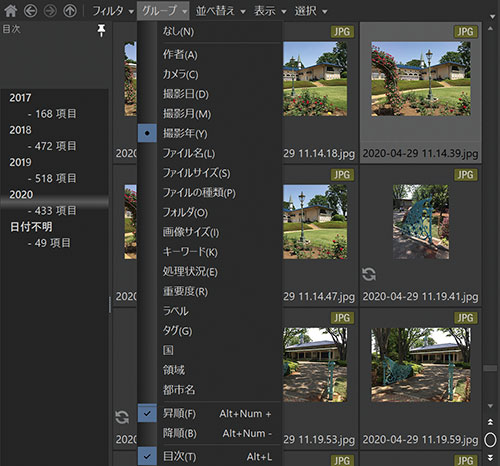Viewport: 500px width, 466px height.
Task: Group by ファイルの種類(P)
Action: pos(209,193)
